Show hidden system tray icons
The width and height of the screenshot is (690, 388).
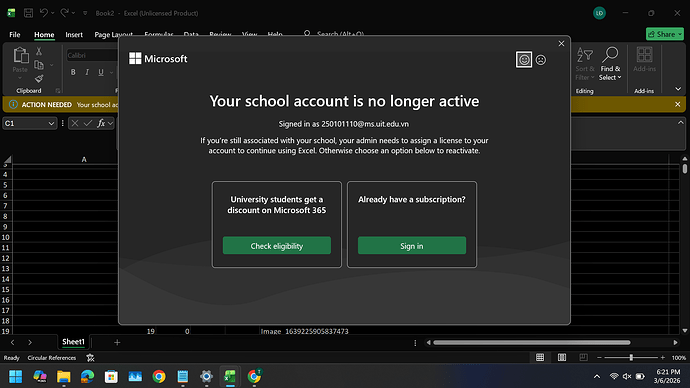pyautogui.click(x=597, y=377)
